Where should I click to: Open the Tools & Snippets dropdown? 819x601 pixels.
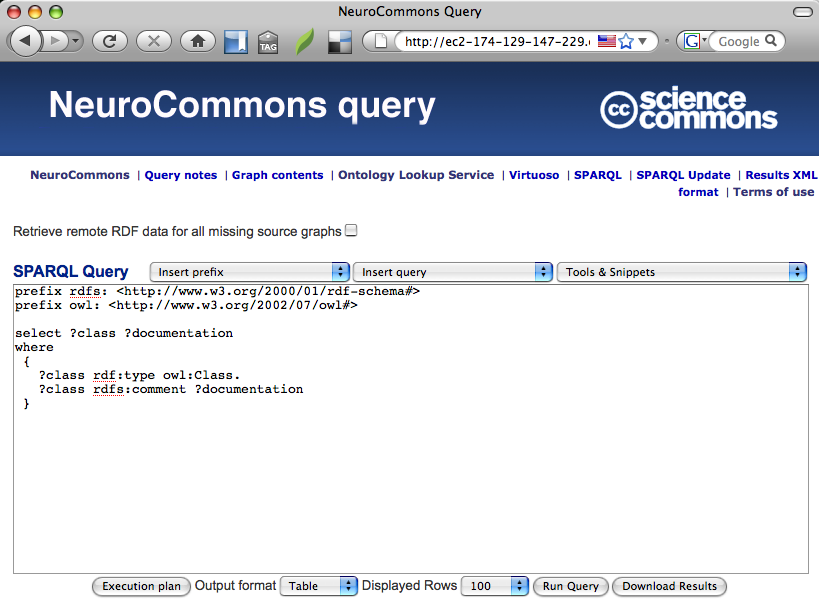coord(681,272)
